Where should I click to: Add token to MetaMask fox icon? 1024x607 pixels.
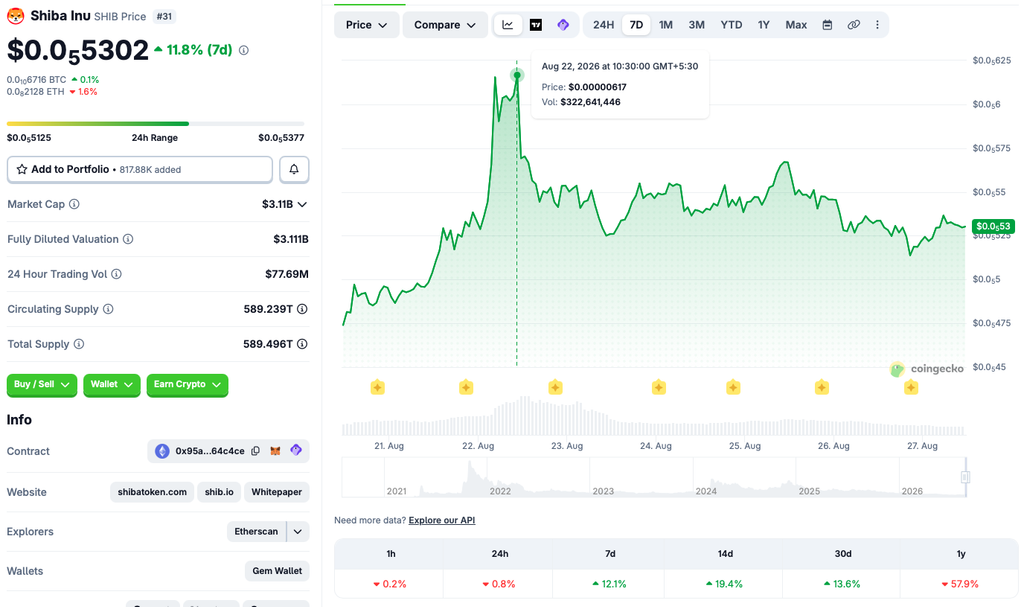[x=276, y=451]
